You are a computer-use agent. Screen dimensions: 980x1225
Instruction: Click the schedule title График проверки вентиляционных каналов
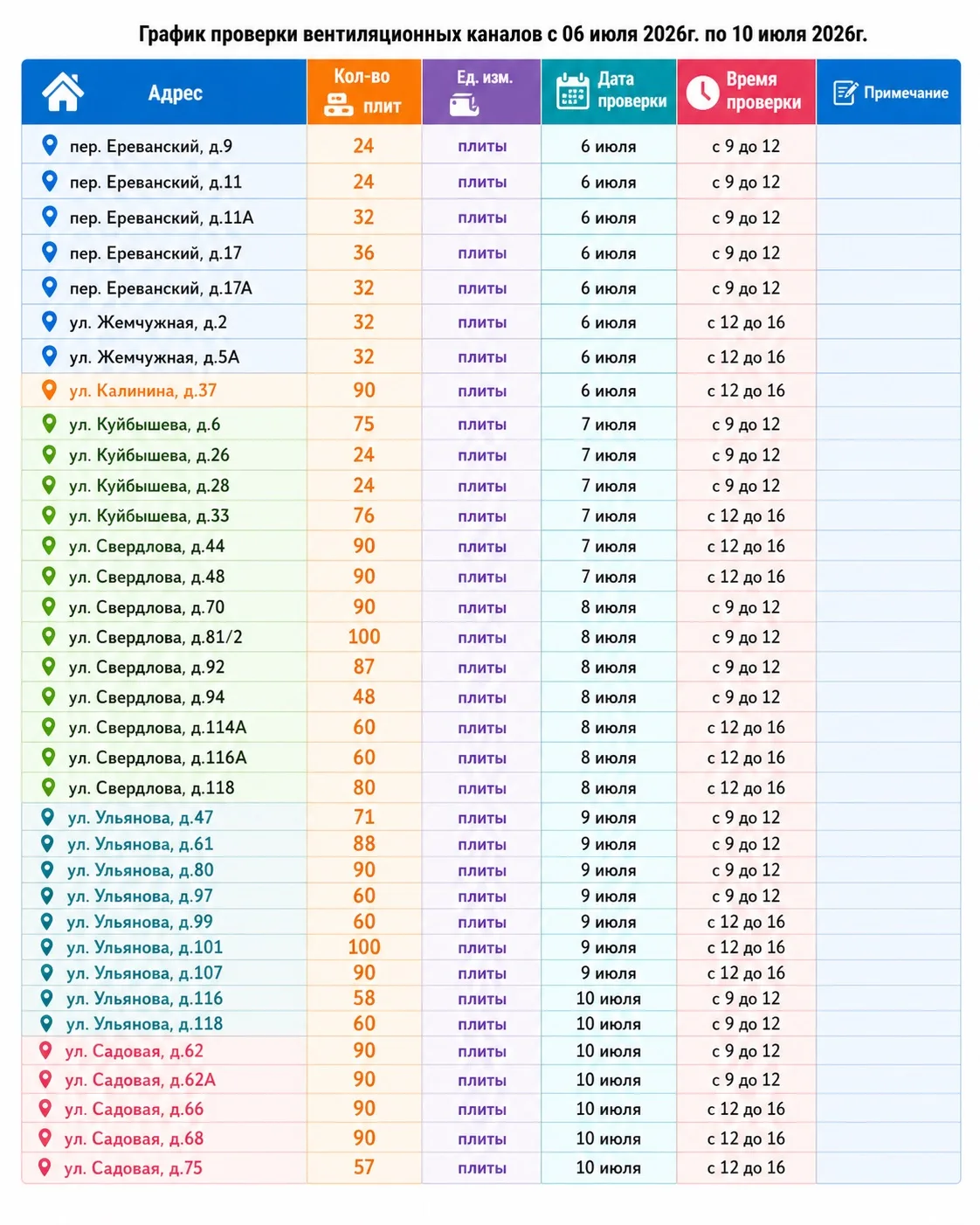pyautogui.click(x=341, y=34)
